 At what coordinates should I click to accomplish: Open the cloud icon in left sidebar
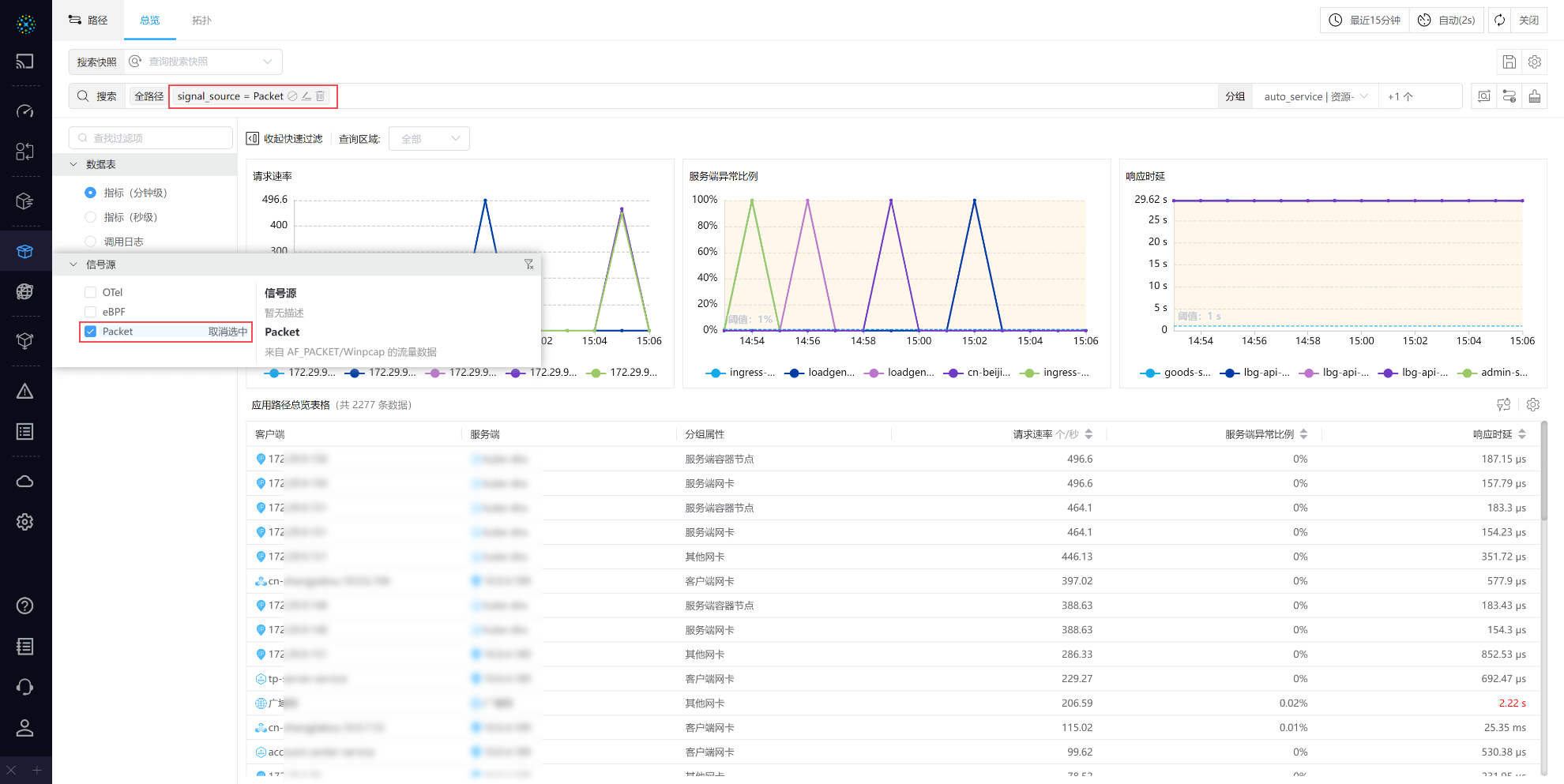coord(25,482)
